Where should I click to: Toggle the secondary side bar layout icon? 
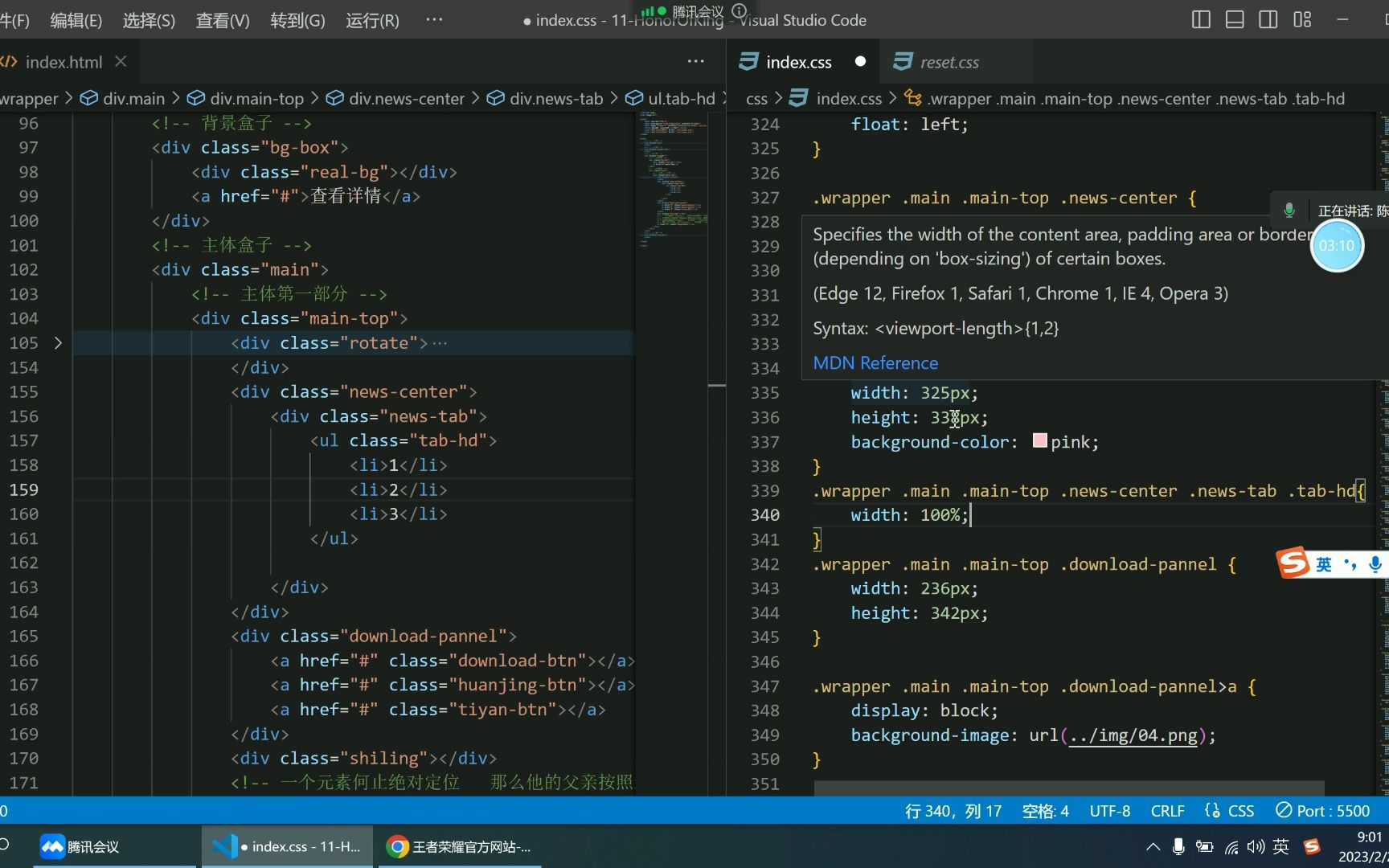tap(1268, 20)
